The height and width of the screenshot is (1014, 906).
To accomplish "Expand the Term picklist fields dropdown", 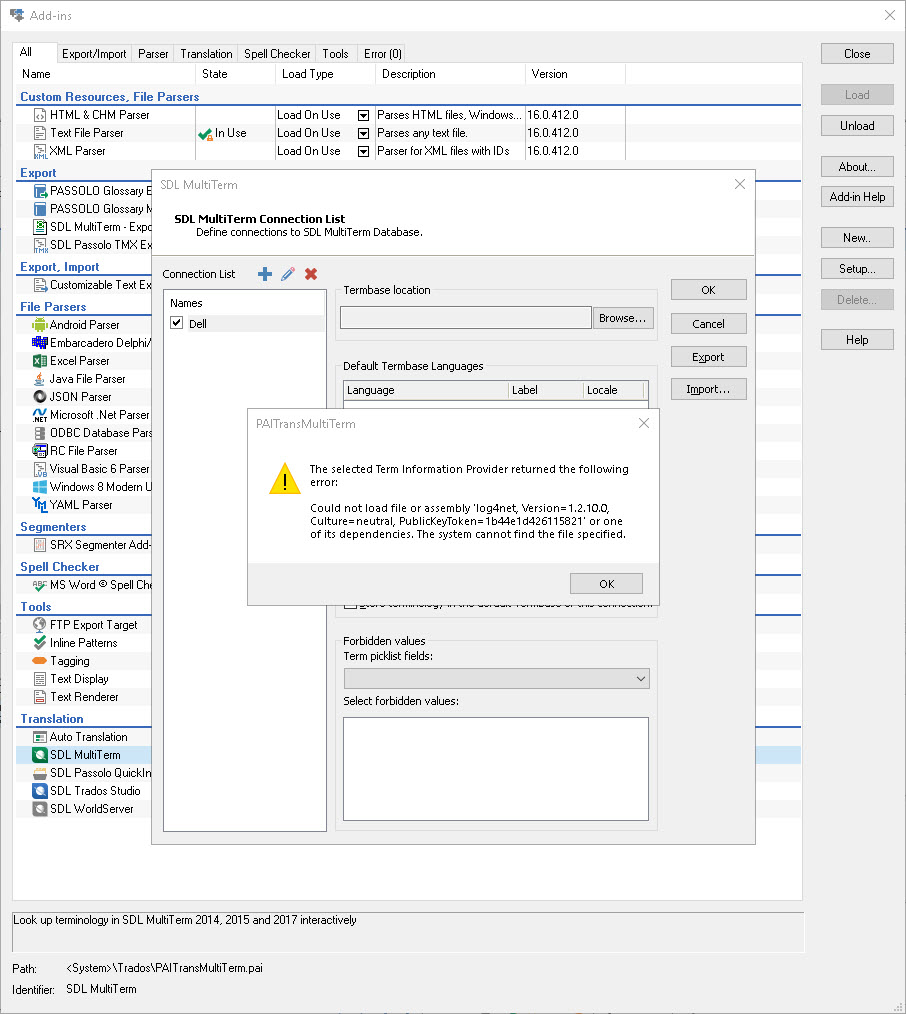I will point(641,679).
